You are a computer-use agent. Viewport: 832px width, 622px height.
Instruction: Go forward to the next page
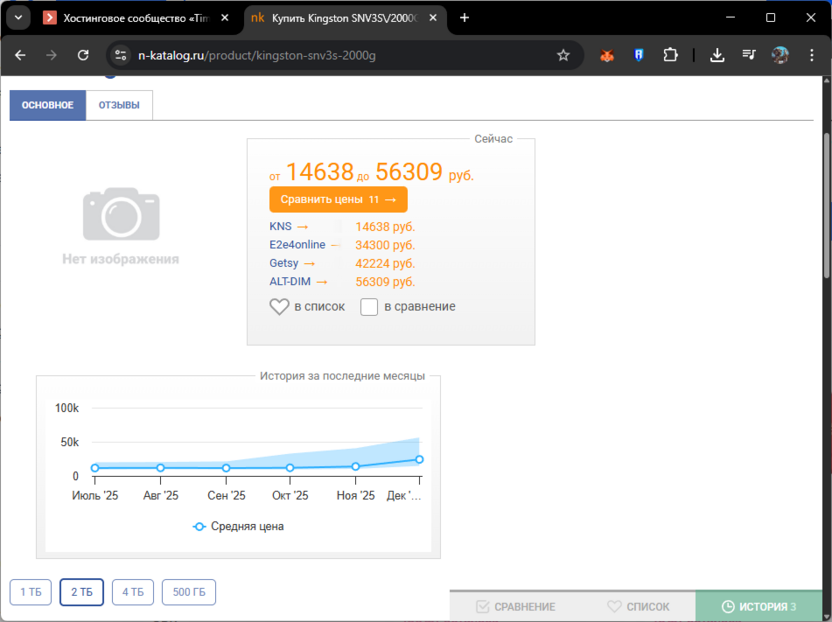[51, 55]
